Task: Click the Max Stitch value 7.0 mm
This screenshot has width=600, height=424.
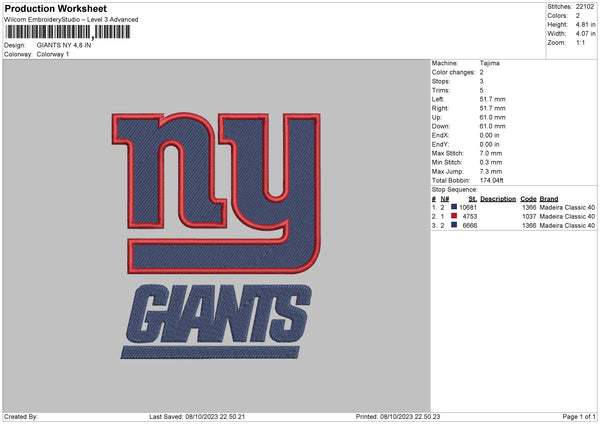Action: click(491, 153)
